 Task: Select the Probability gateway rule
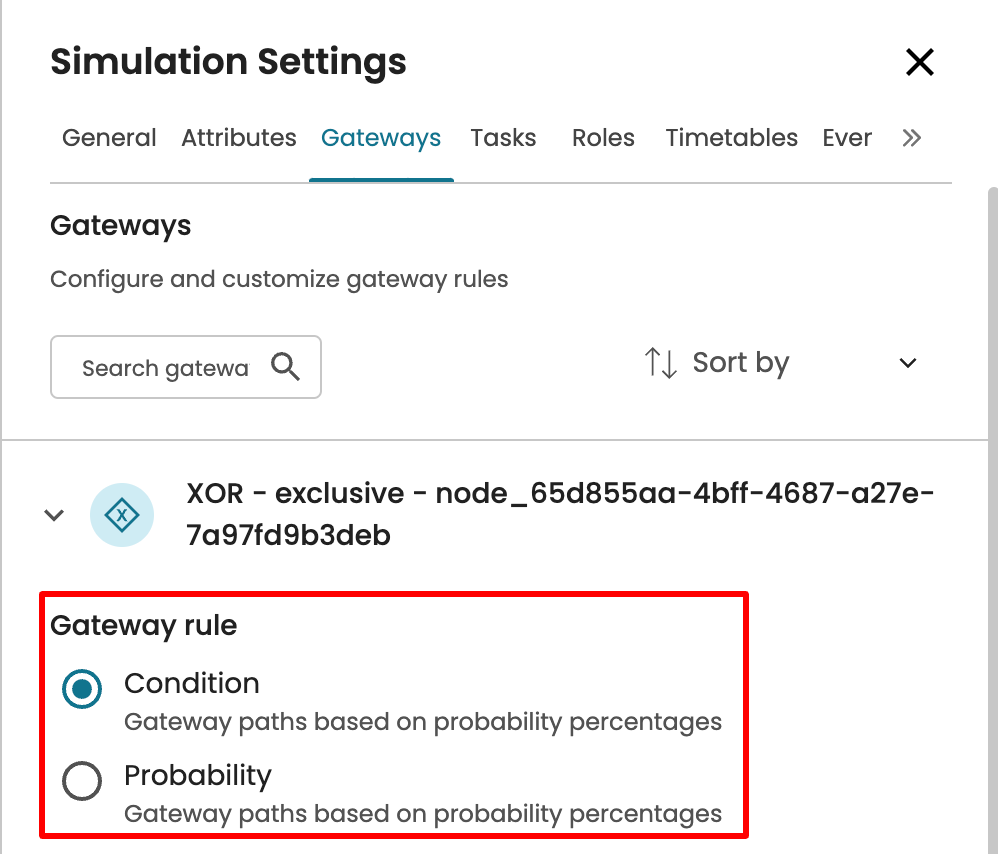click(x=82, y=781)
